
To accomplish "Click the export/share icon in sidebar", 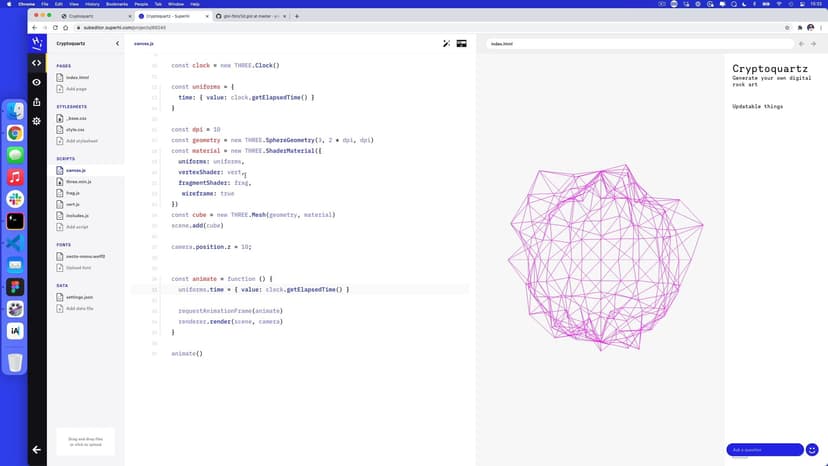I will (x=37, y=101).
